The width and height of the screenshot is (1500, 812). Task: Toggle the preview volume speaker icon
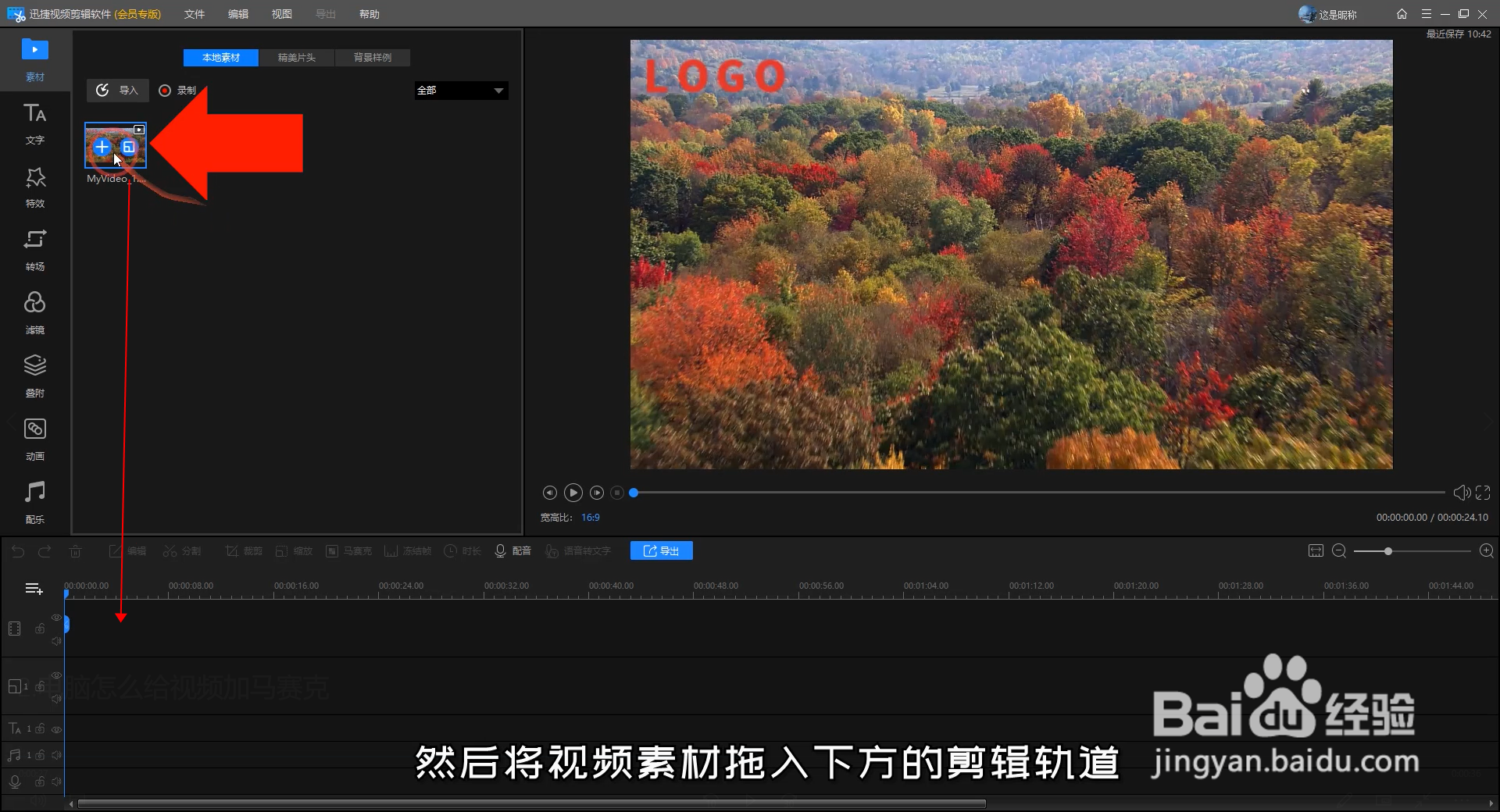click(1462, 493)
